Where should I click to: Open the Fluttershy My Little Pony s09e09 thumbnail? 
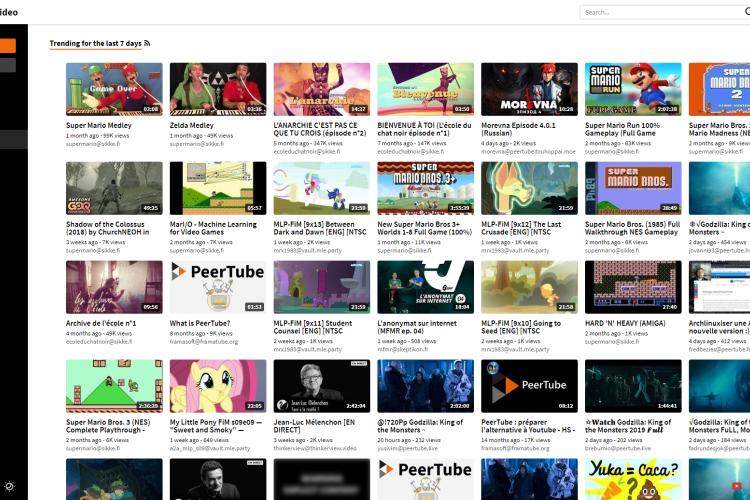coord(218,386)
